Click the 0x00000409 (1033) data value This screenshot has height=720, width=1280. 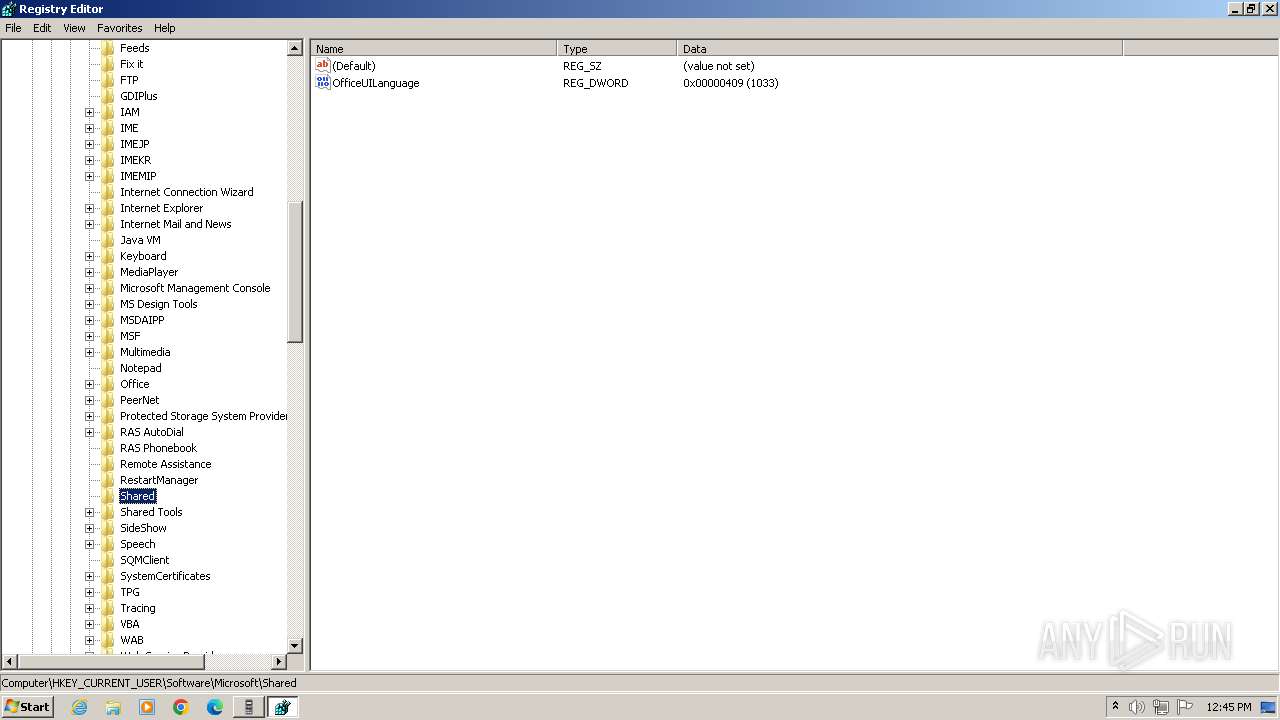tap(731, 83)
